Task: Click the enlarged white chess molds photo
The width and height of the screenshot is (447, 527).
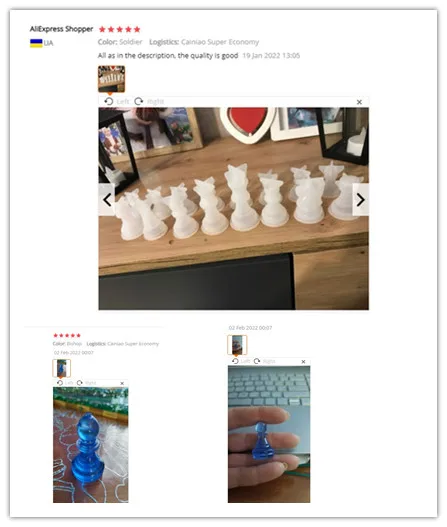Action: pyautogui.click(x=234, y=208)
